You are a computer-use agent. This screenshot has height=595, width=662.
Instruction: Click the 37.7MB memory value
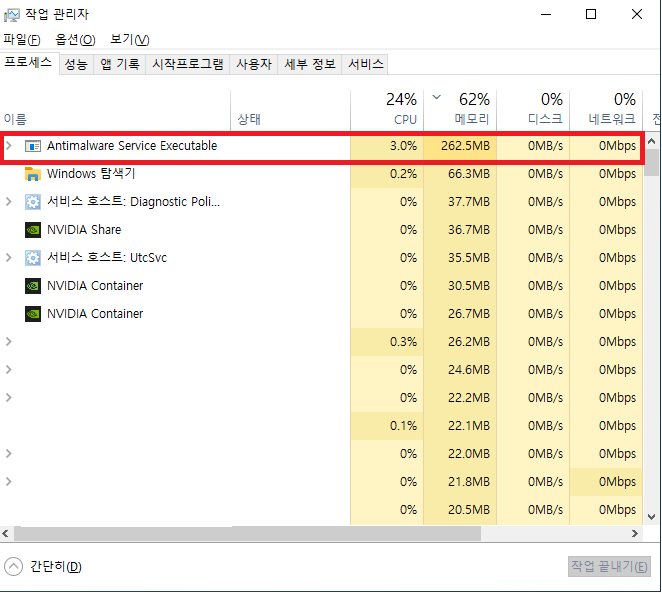point(469,201)
